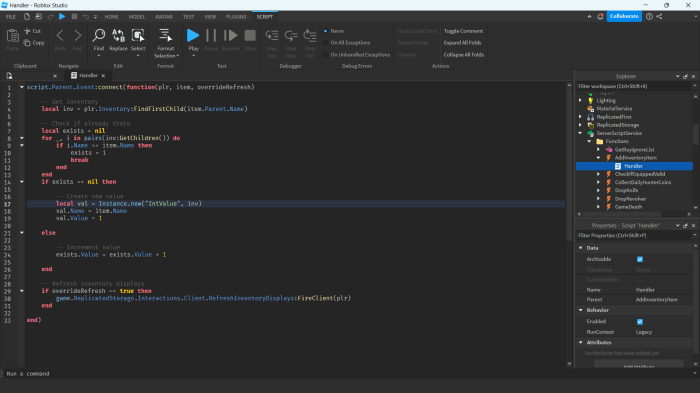
Task: Open the help question mark icon
Action: point(649,17)
